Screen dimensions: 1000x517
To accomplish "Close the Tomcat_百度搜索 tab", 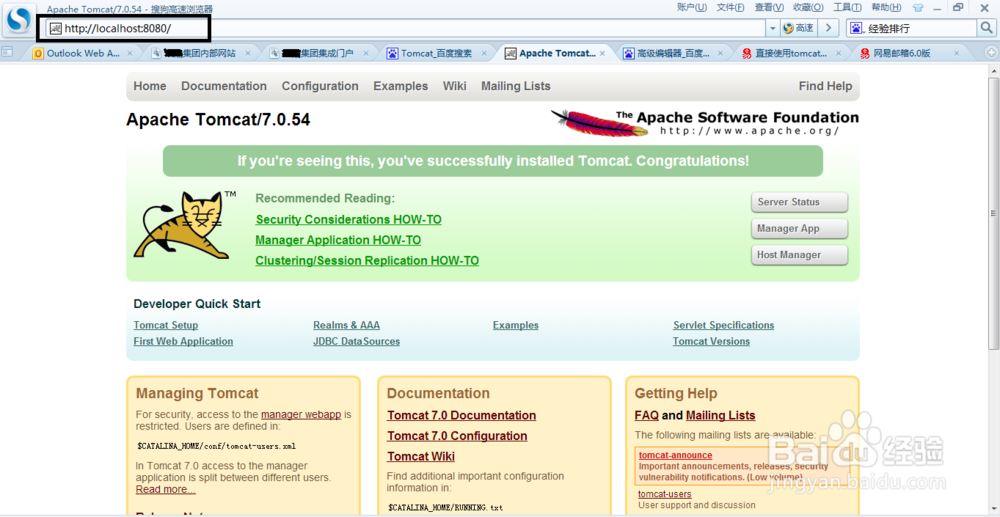I will (x=483, y=54).
